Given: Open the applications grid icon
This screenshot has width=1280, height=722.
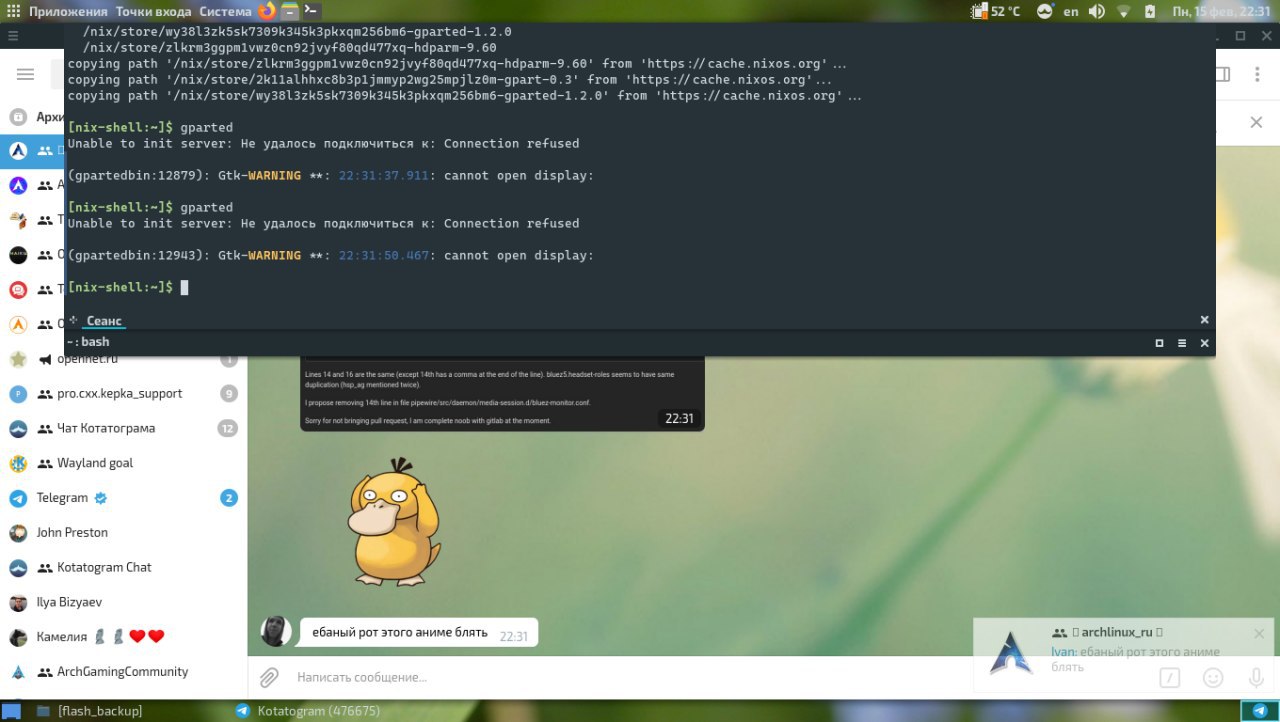Looking at the screenshot, I should pos(13,11).
